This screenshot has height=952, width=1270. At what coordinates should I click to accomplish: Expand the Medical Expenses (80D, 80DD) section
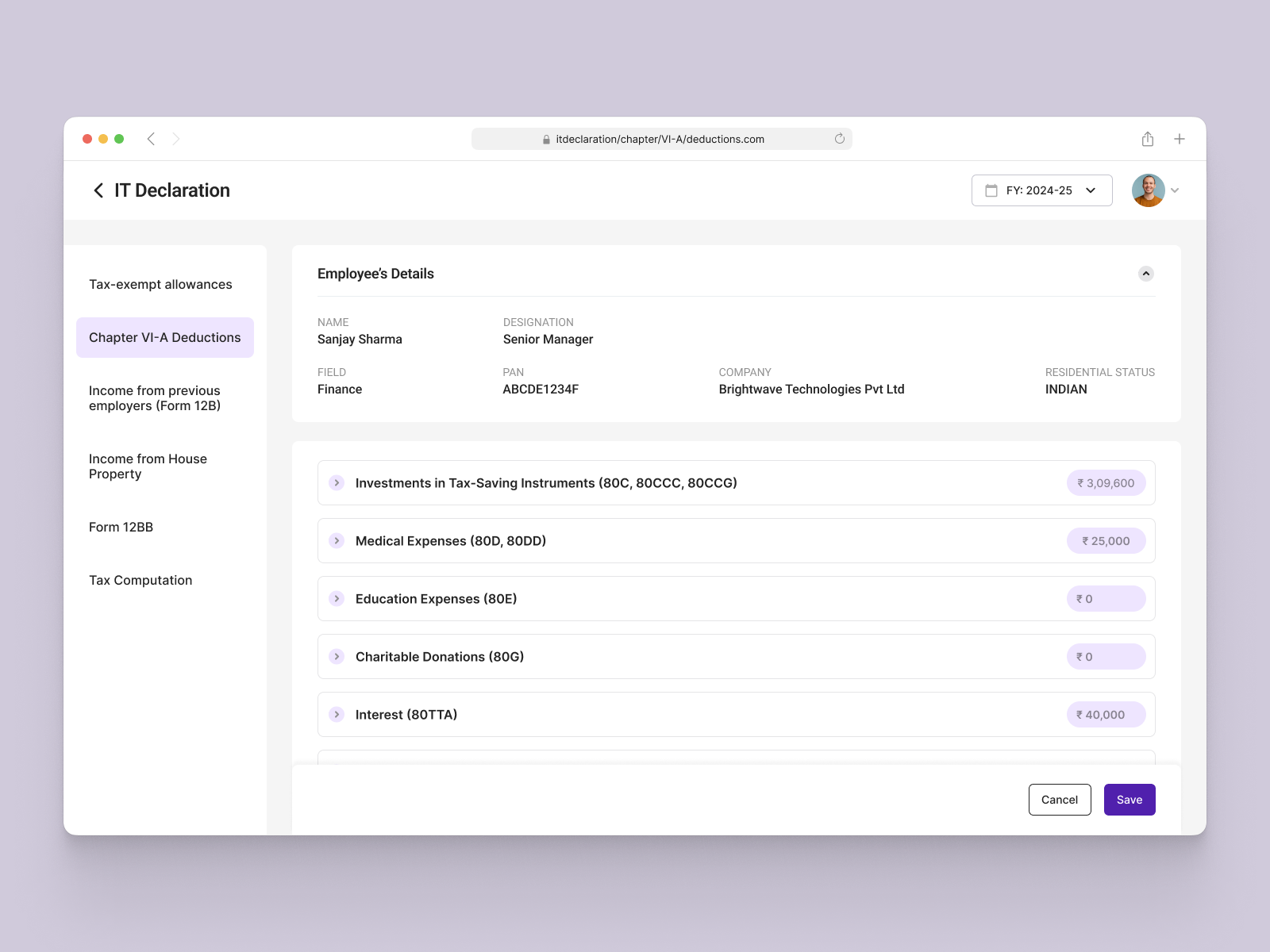[337, 540]
